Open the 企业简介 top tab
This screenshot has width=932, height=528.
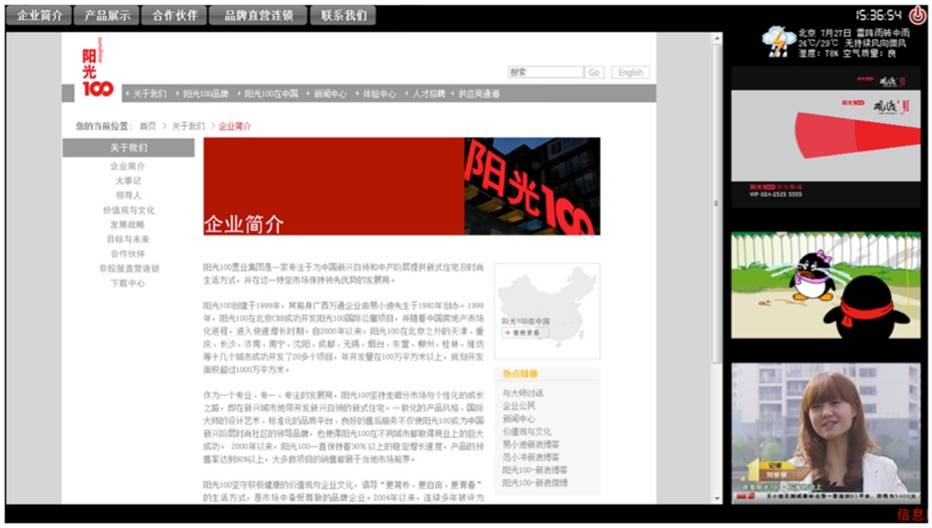click(40, 16)
